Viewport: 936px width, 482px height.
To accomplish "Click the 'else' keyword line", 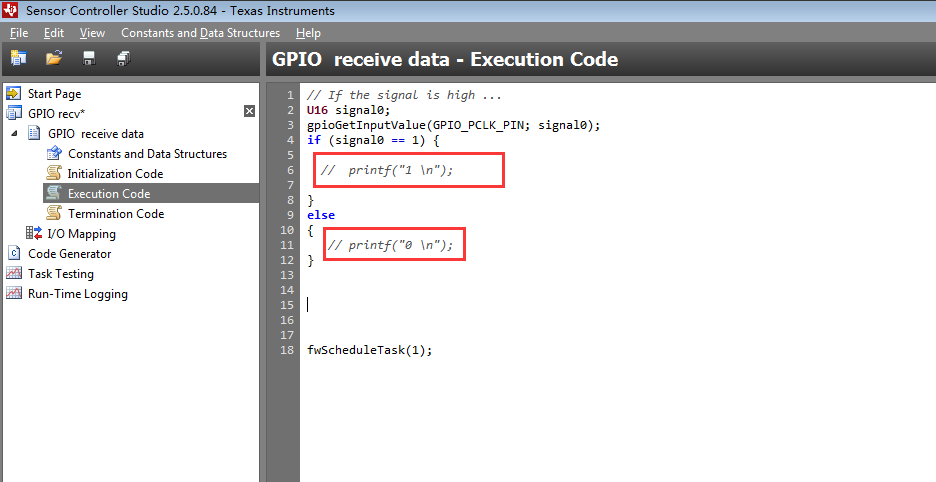I will click(321, 215).
